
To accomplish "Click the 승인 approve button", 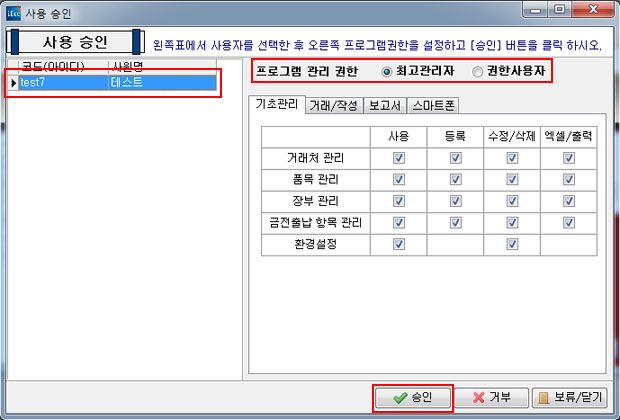I will [x=414, y=397].
